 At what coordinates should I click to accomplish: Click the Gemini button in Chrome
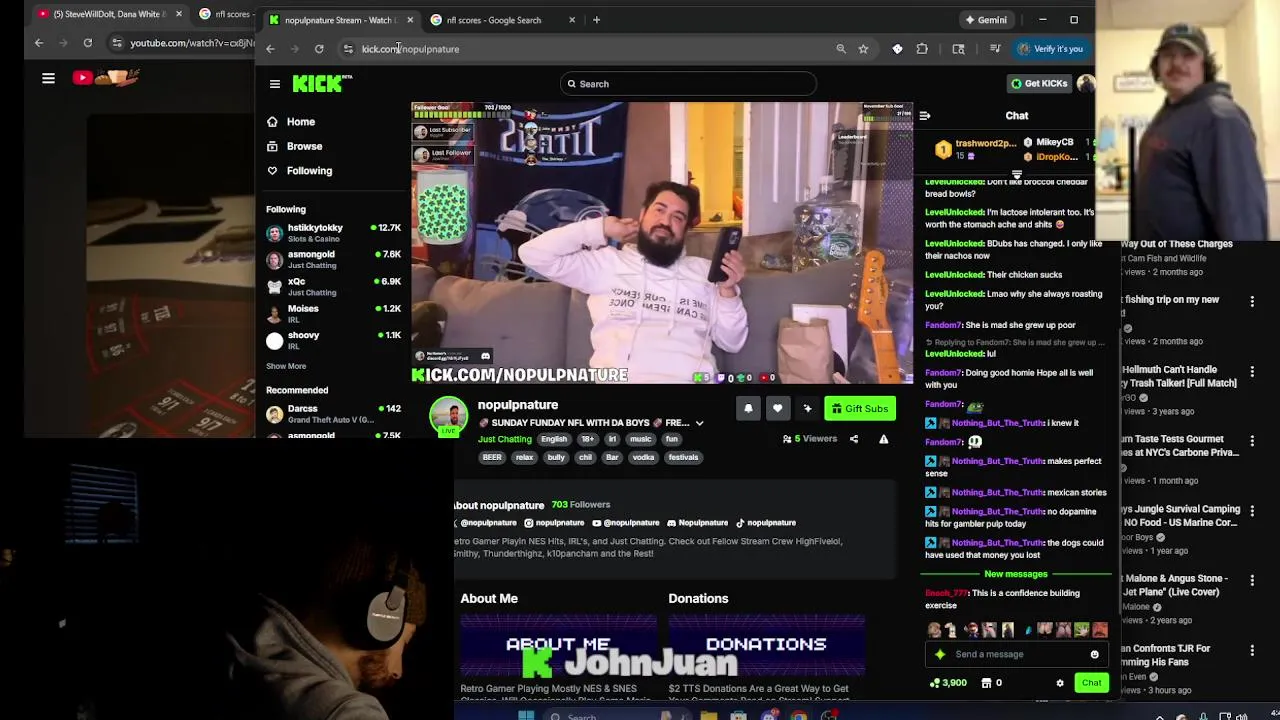tap(985, 20)
